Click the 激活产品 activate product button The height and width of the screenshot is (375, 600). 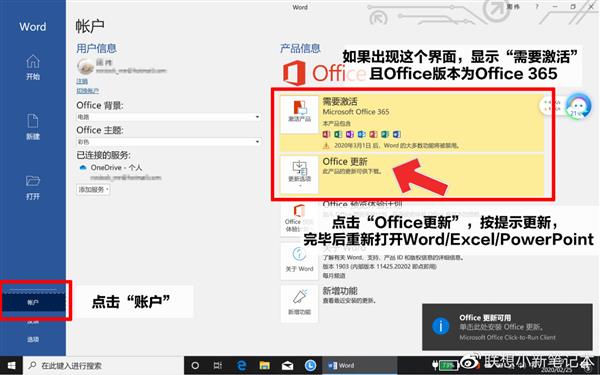pyautogui.click(x=299, y=114)
